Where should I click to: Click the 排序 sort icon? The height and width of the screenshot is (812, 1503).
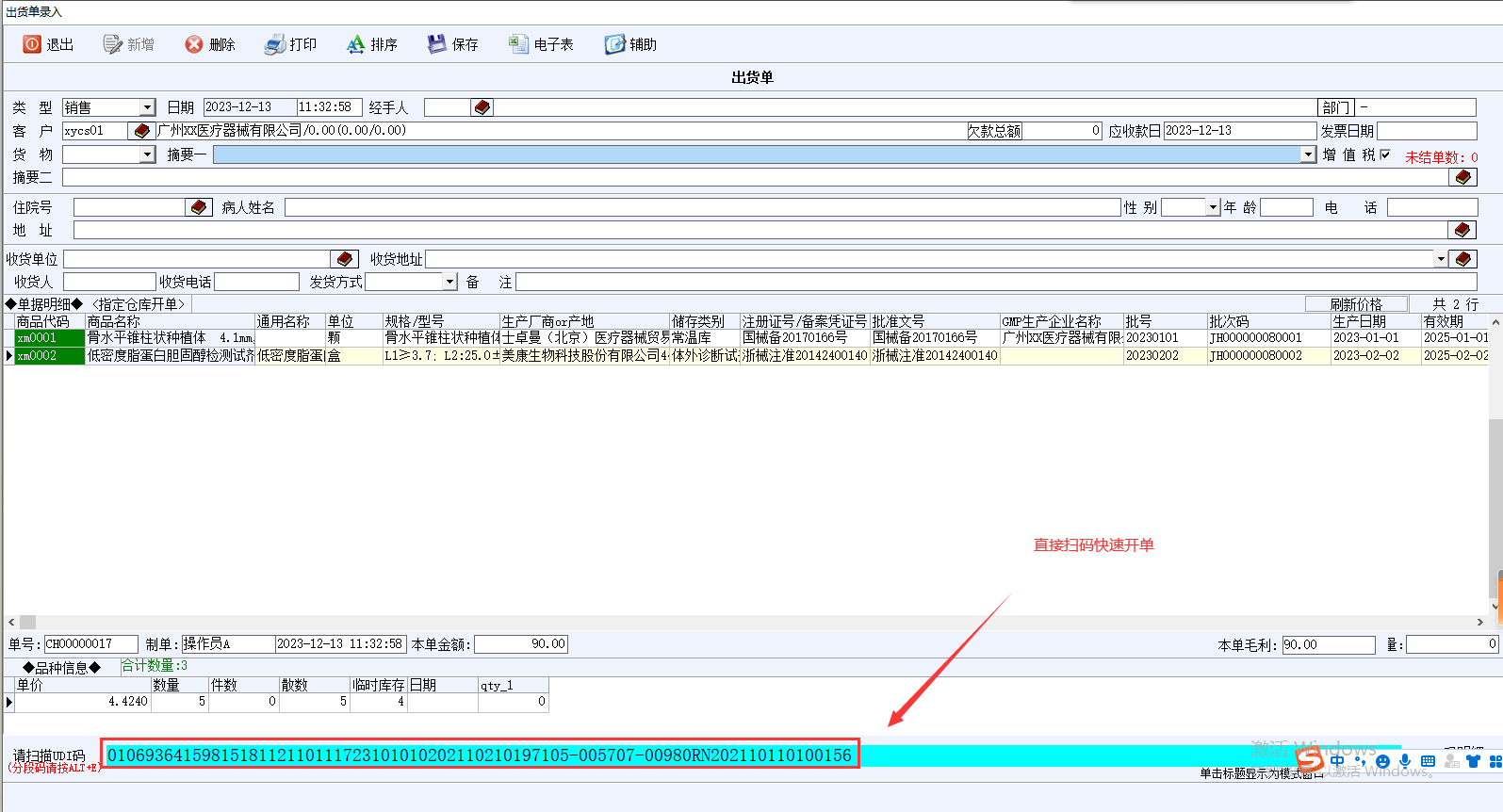355,44
